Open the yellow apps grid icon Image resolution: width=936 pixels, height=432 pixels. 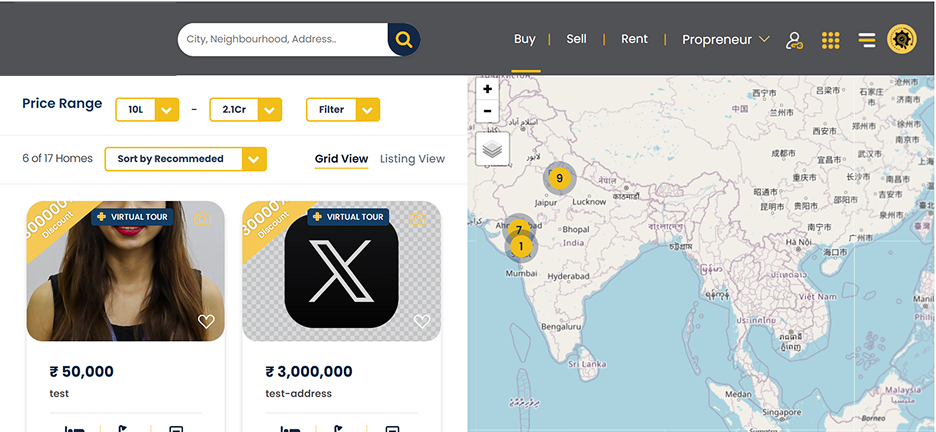point(830,40)
